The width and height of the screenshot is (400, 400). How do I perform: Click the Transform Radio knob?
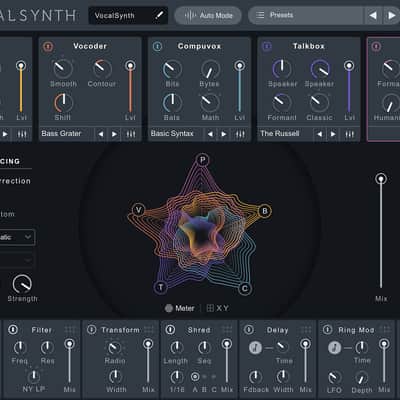114,348
